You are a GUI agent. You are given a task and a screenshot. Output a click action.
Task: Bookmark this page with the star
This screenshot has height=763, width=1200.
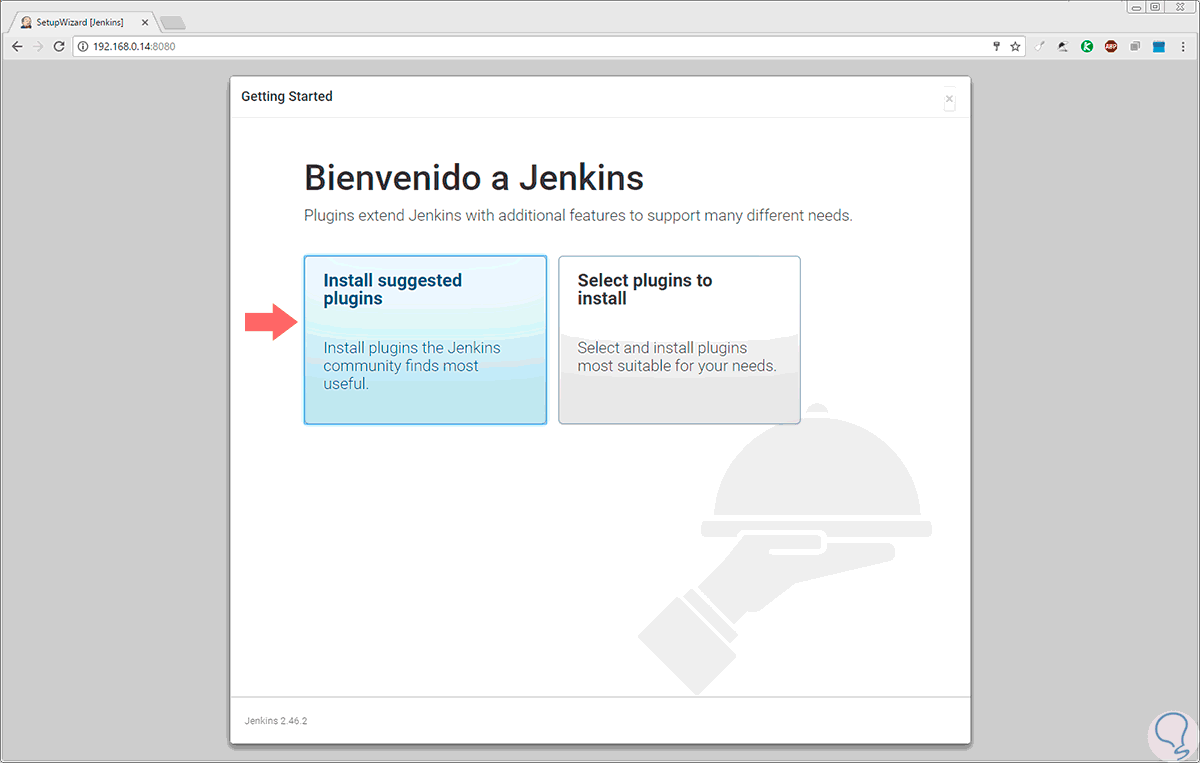1015,46
